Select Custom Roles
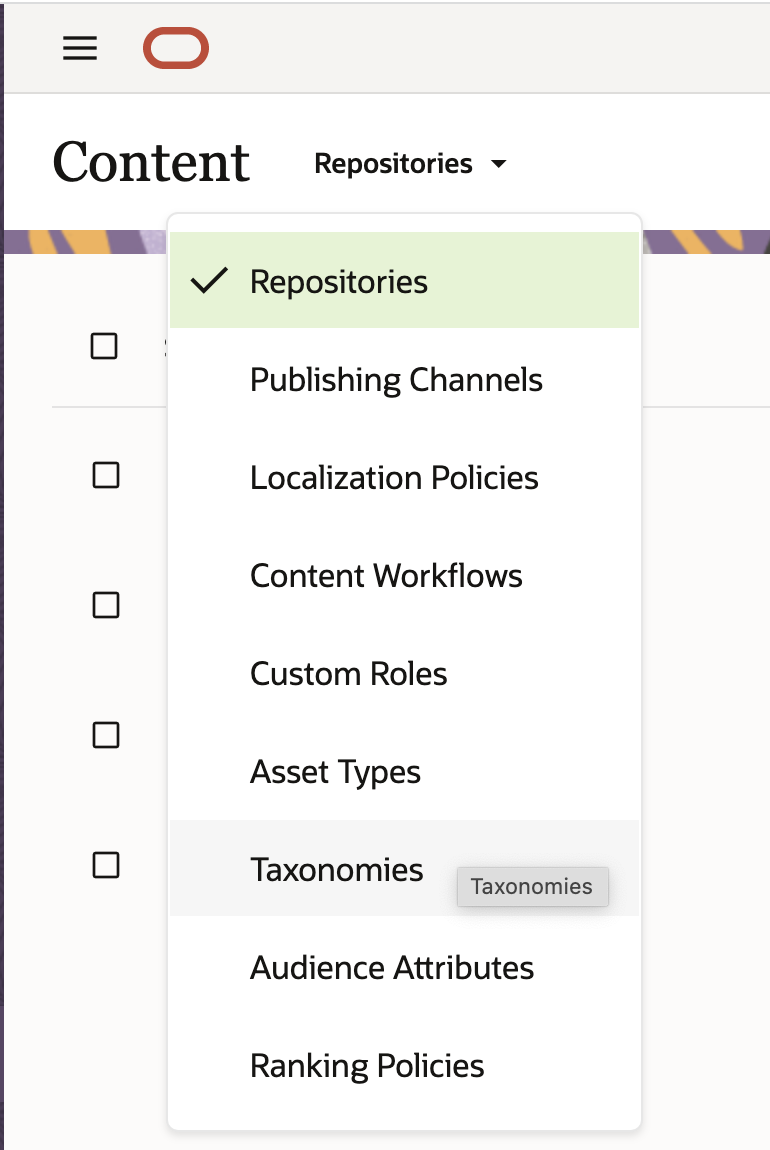The image size is (770, 1150). click(348, 674)
